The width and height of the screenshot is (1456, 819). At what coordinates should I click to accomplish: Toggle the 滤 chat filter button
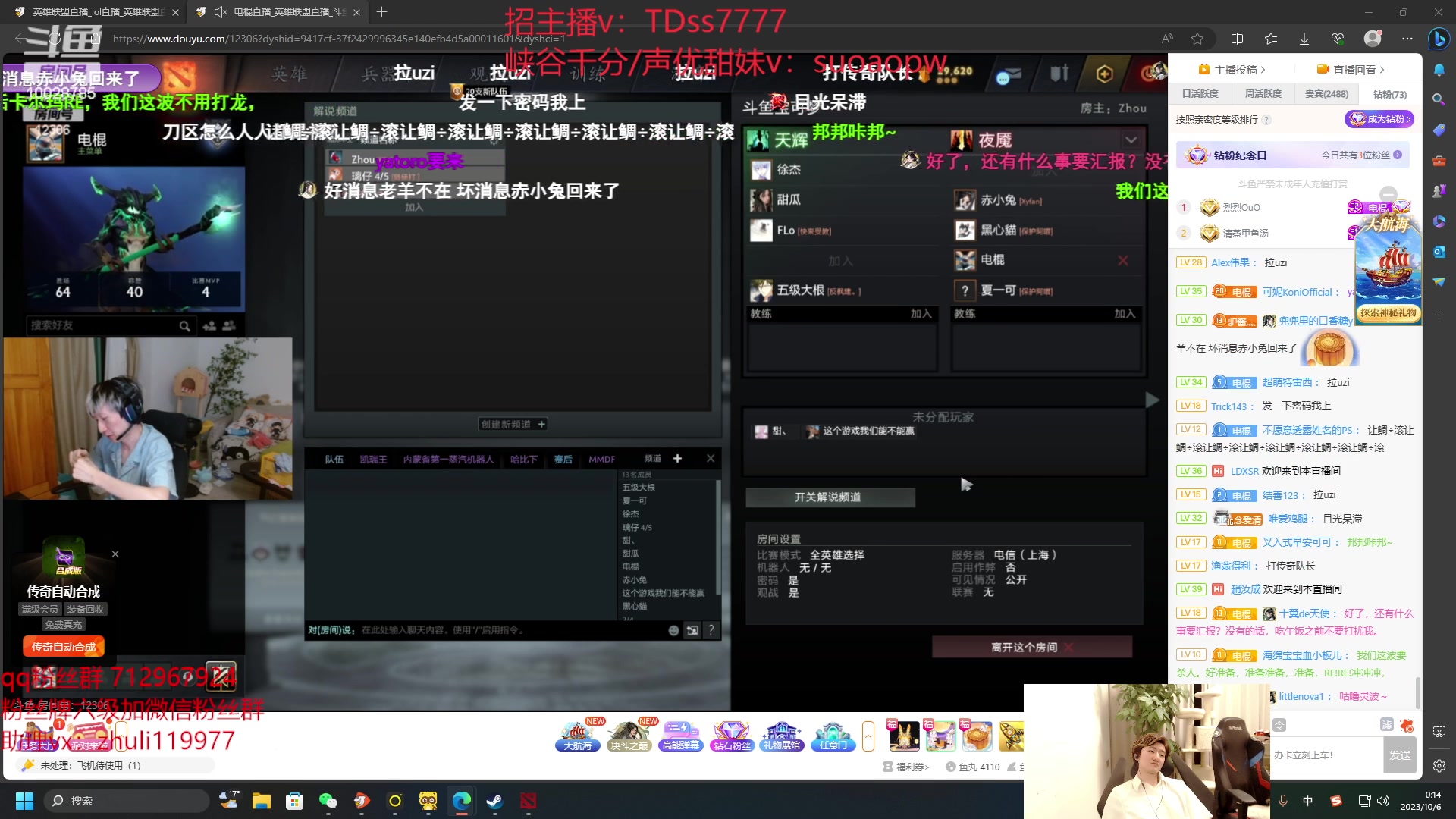click(x=1386, y=725)
